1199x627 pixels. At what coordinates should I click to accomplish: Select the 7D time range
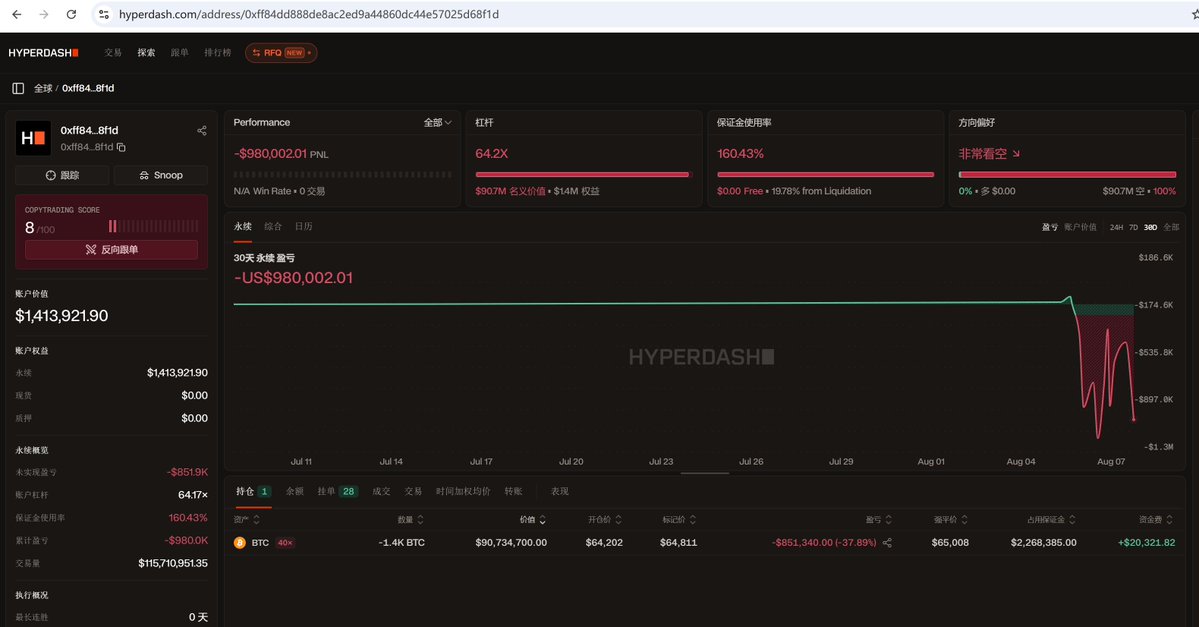click(1133, 227)
